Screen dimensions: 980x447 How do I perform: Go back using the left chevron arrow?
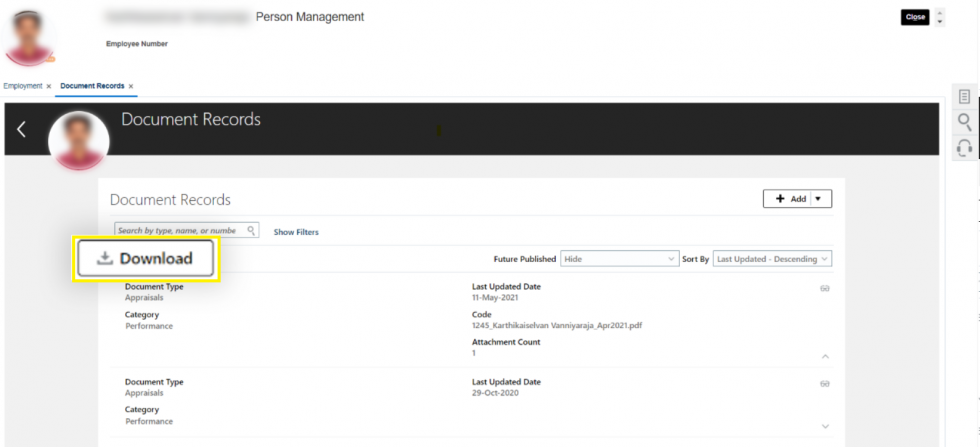pyautogui.click(x=22, y=129)
